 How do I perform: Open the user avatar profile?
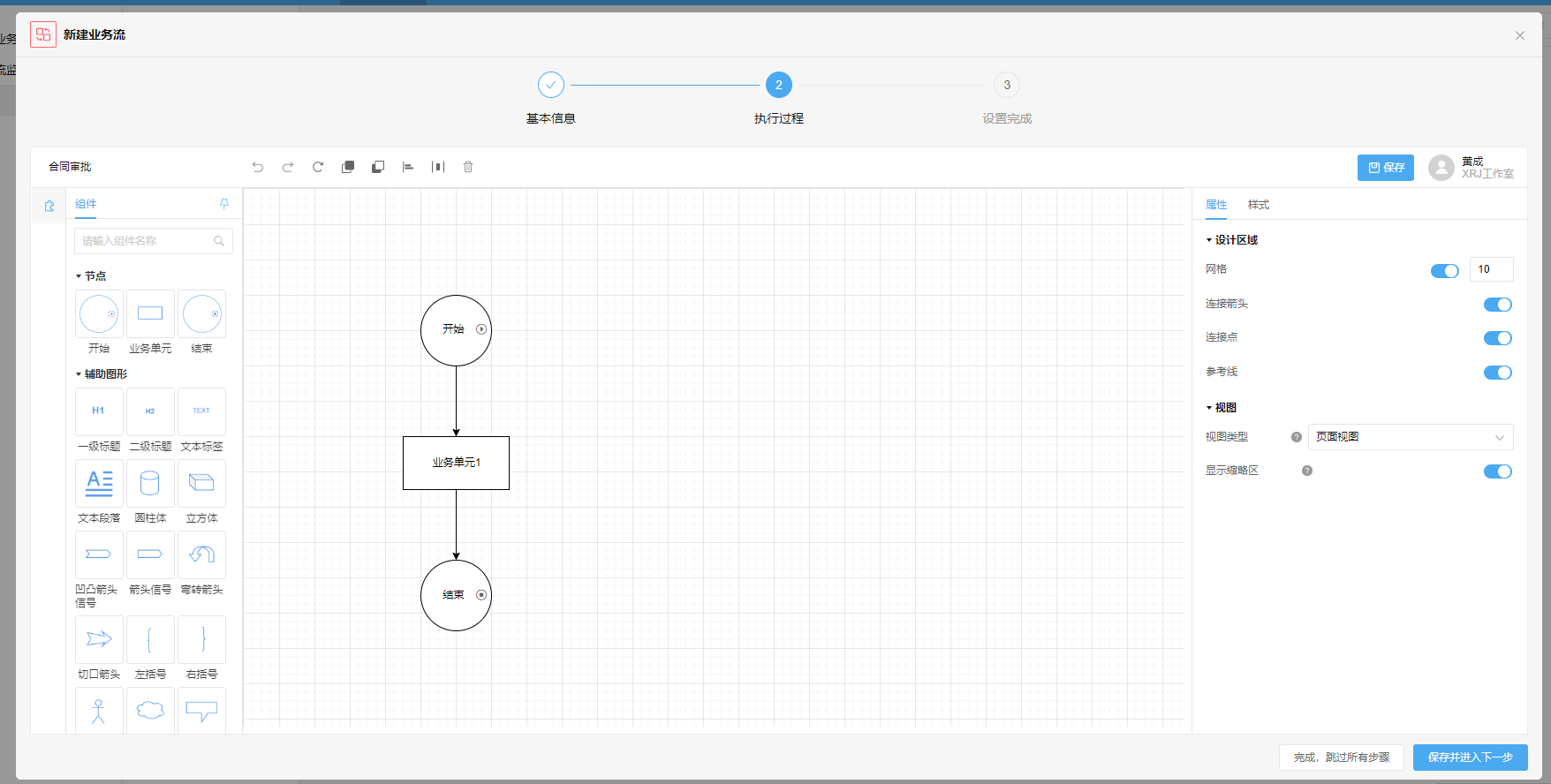click(1441, 168)
